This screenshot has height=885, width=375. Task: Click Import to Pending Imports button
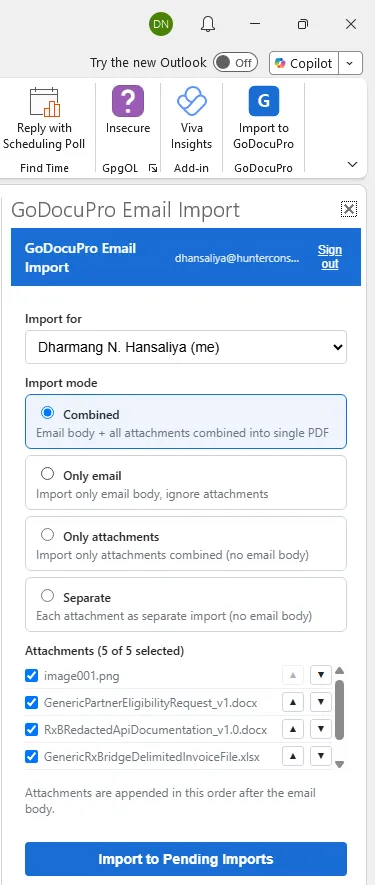pos(186,859)
